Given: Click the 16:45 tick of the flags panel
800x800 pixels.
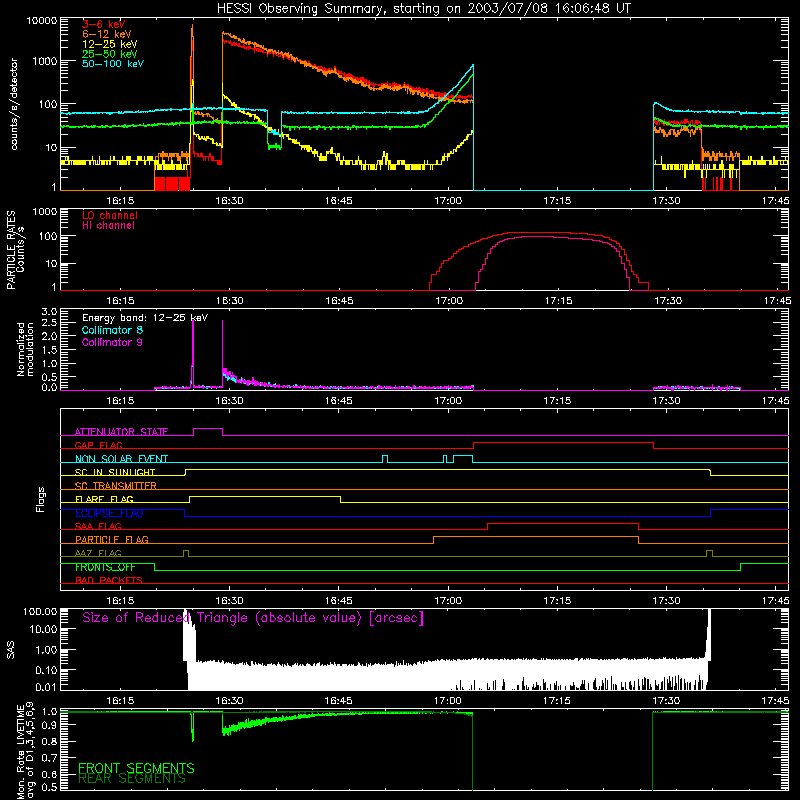Looking at the screenshot, I should point(339,601).
